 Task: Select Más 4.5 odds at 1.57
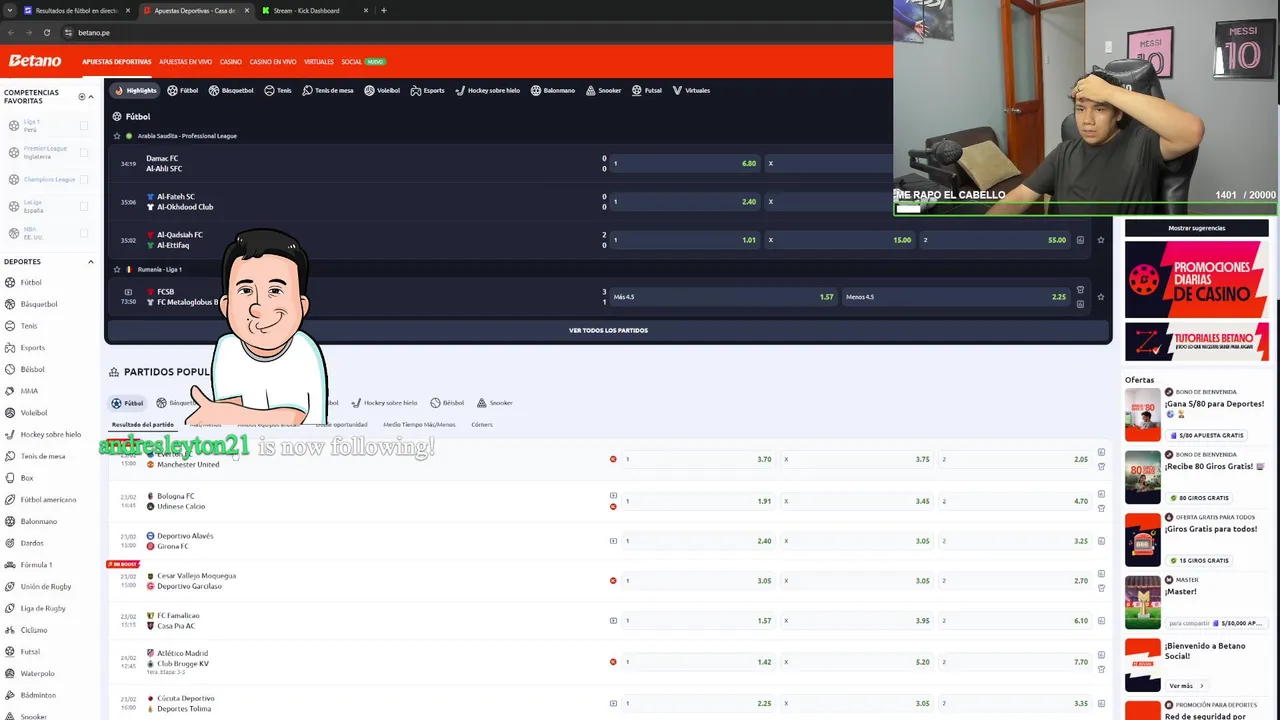pos(723,297)
